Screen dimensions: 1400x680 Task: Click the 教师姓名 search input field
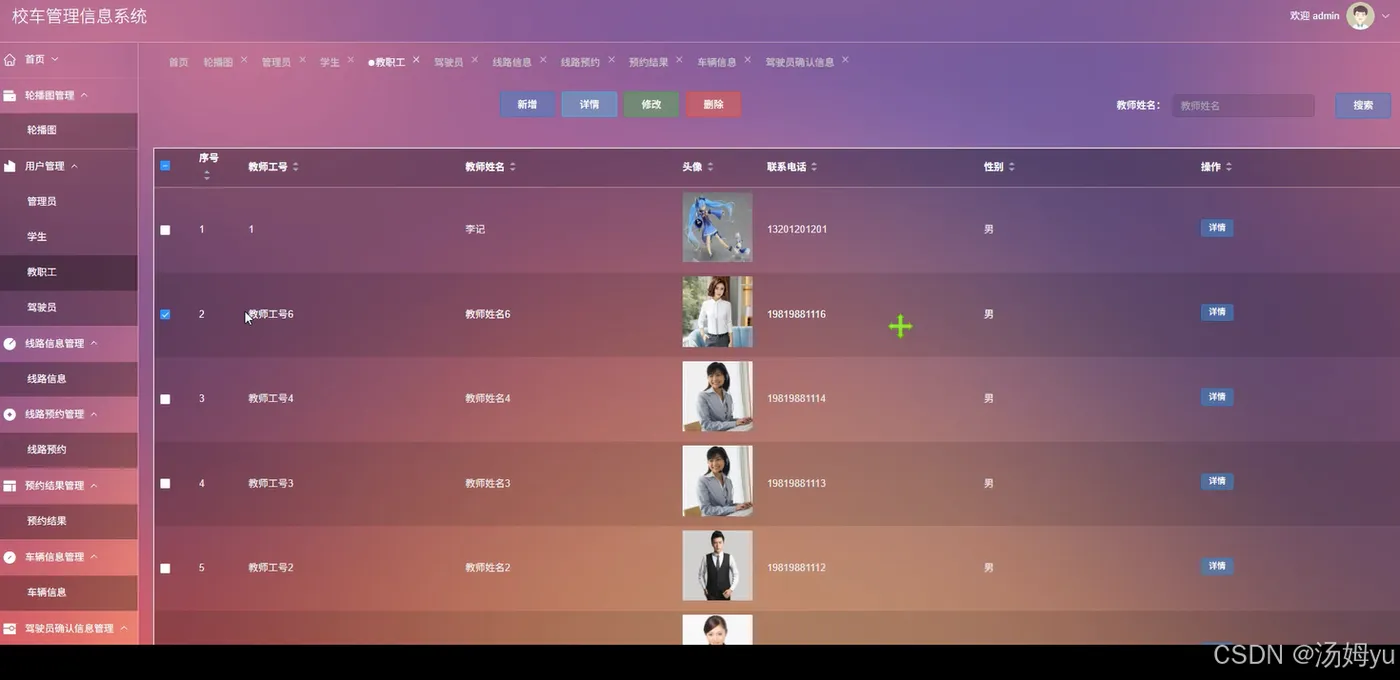[x=1243, y=105]
